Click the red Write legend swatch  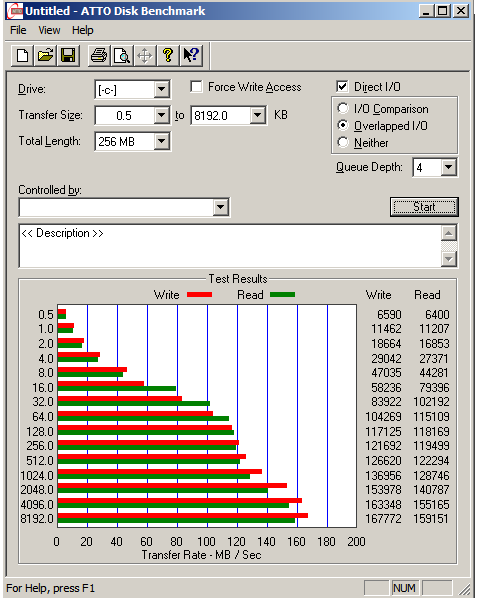[x=199, y=294]
